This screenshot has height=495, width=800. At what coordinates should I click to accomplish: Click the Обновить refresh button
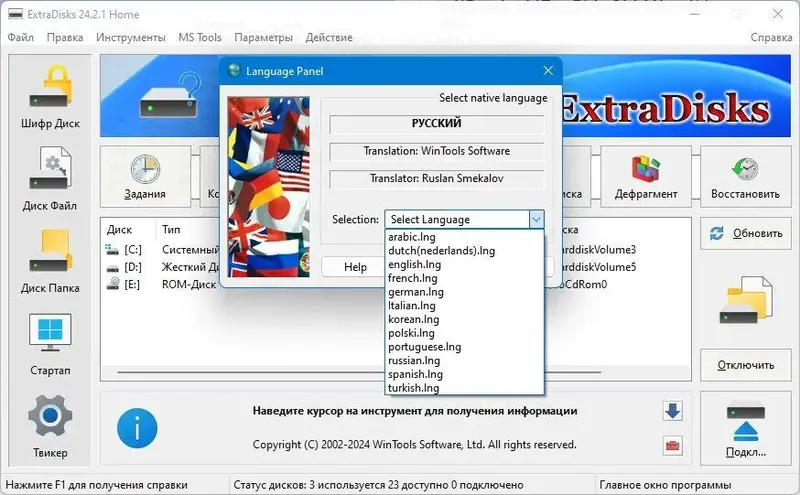pyautogui.click(x=745, y=233)
